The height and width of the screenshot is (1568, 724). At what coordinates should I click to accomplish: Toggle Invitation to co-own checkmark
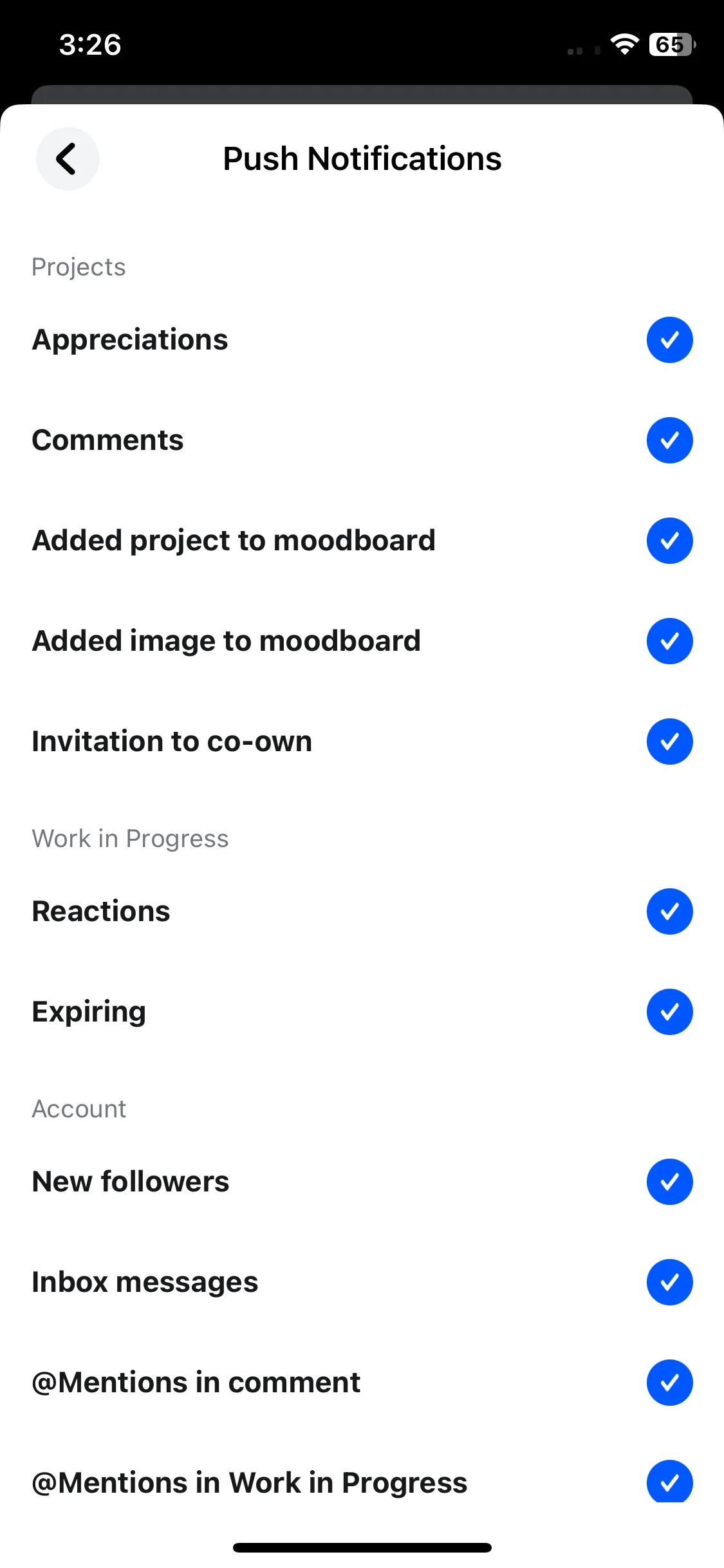coord(669,742)
